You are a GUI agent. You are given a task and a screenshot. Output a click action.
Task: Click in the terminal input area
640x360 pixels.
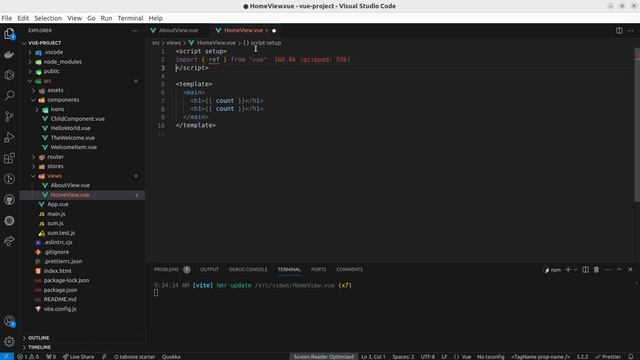pos(156,293)
